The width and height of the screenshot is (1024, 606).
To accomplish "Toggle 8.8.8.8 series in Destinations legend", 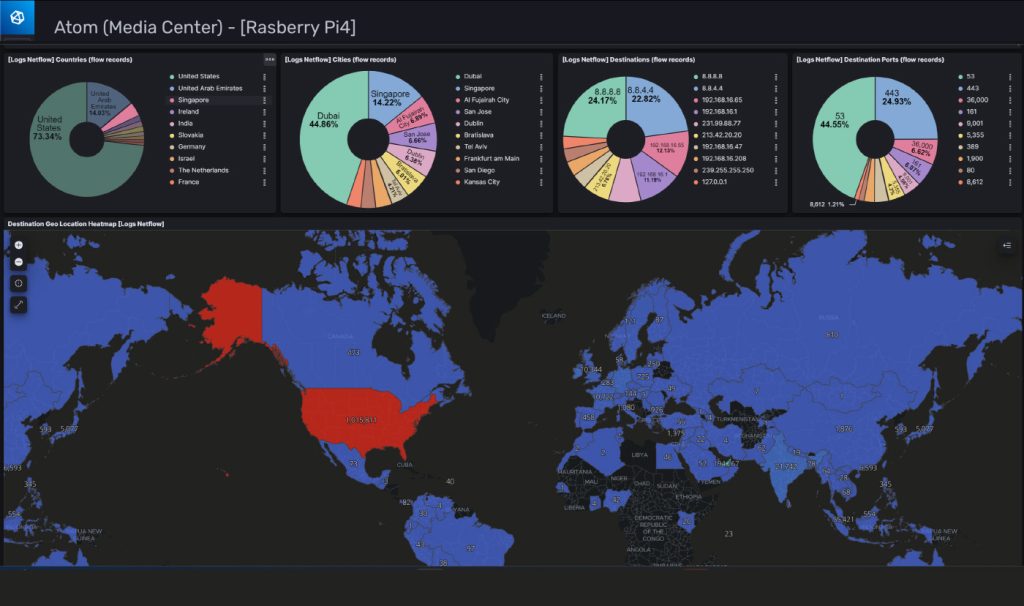I will (x=713, y=76).
